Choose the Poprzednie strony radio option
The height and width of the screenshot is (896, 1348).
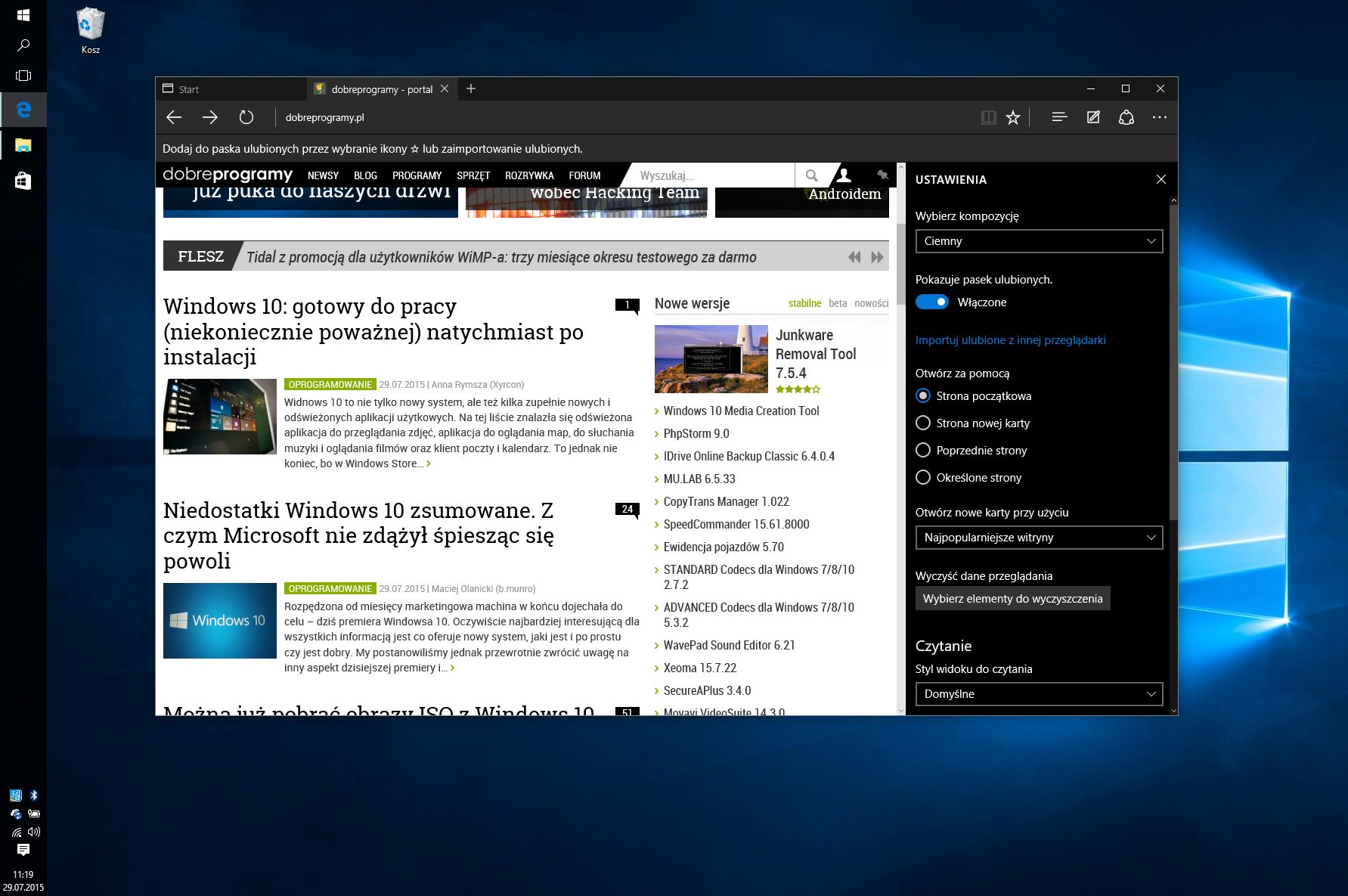pos(923,450)
